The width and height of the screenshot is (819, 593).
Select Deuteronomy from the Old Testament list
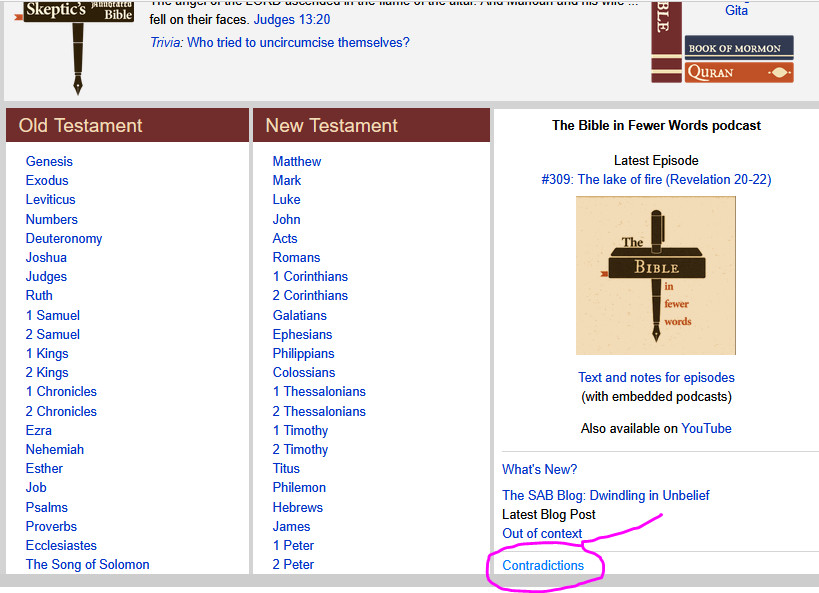point(64,239)
